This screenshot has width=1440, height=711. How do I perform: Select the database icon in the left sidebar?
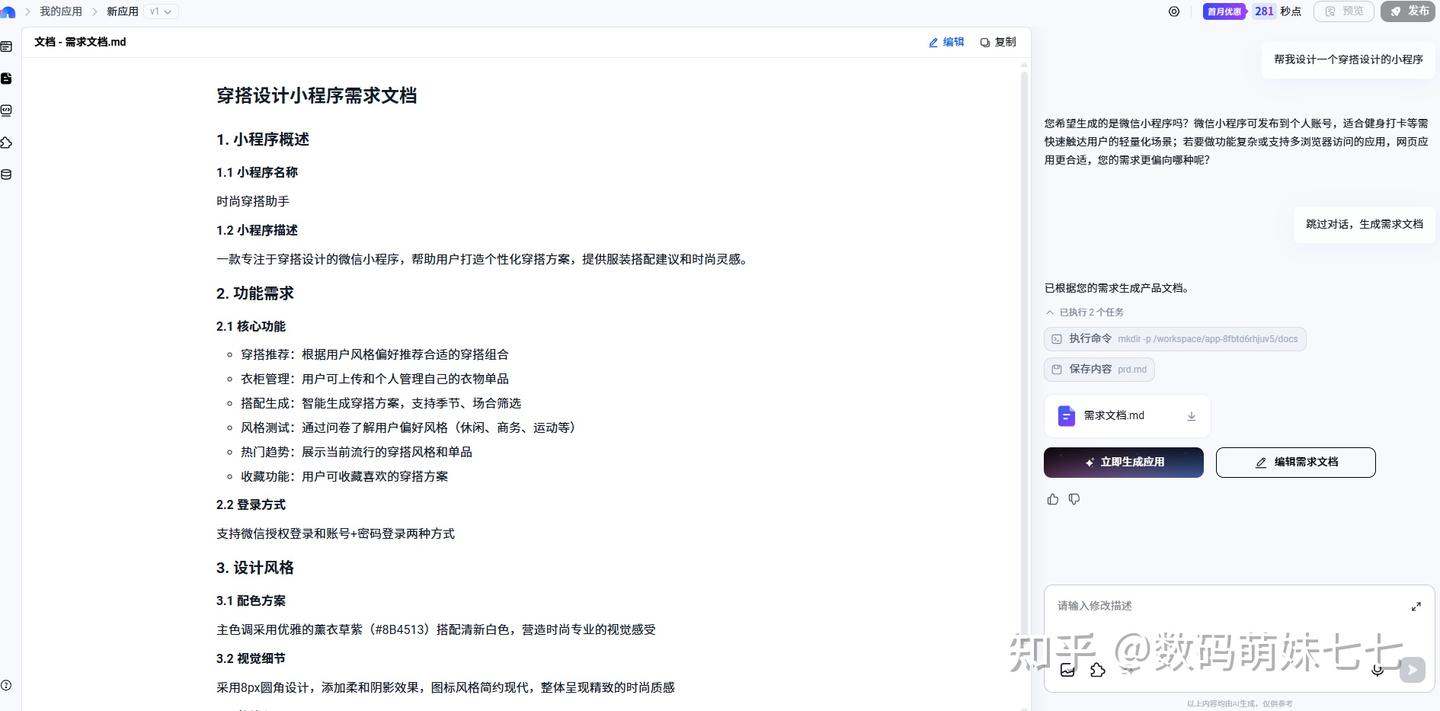pyautogui.click(x=6, y=174)
